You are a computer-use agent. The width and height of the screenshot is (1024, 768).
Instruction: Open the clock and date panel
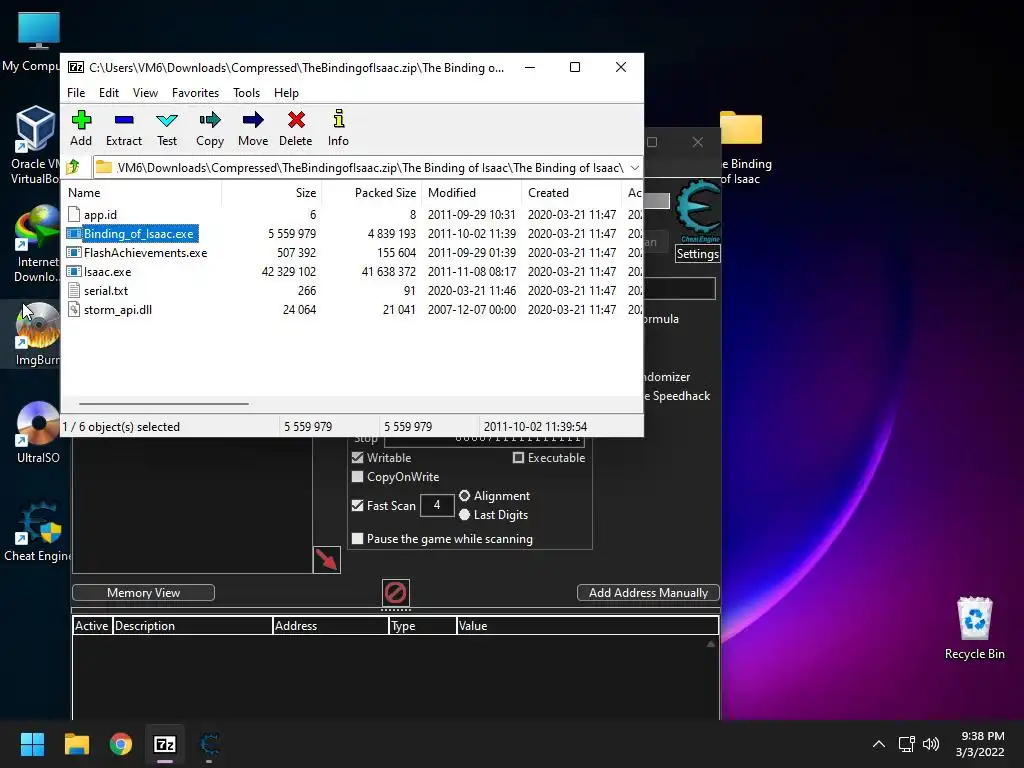pyautogui.click(x=980, y=744)
